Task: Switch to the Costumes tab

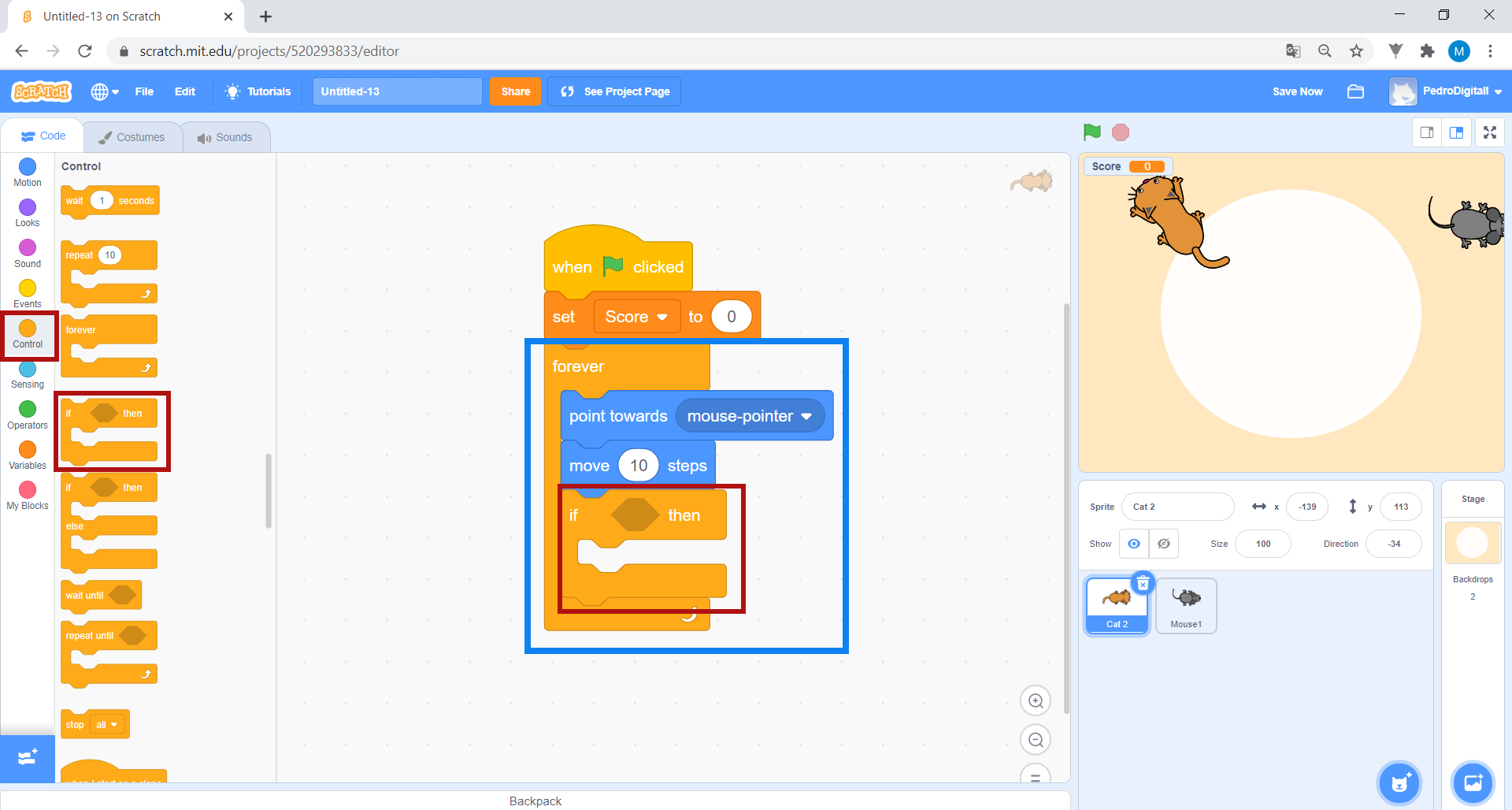Action: (132, 137)
